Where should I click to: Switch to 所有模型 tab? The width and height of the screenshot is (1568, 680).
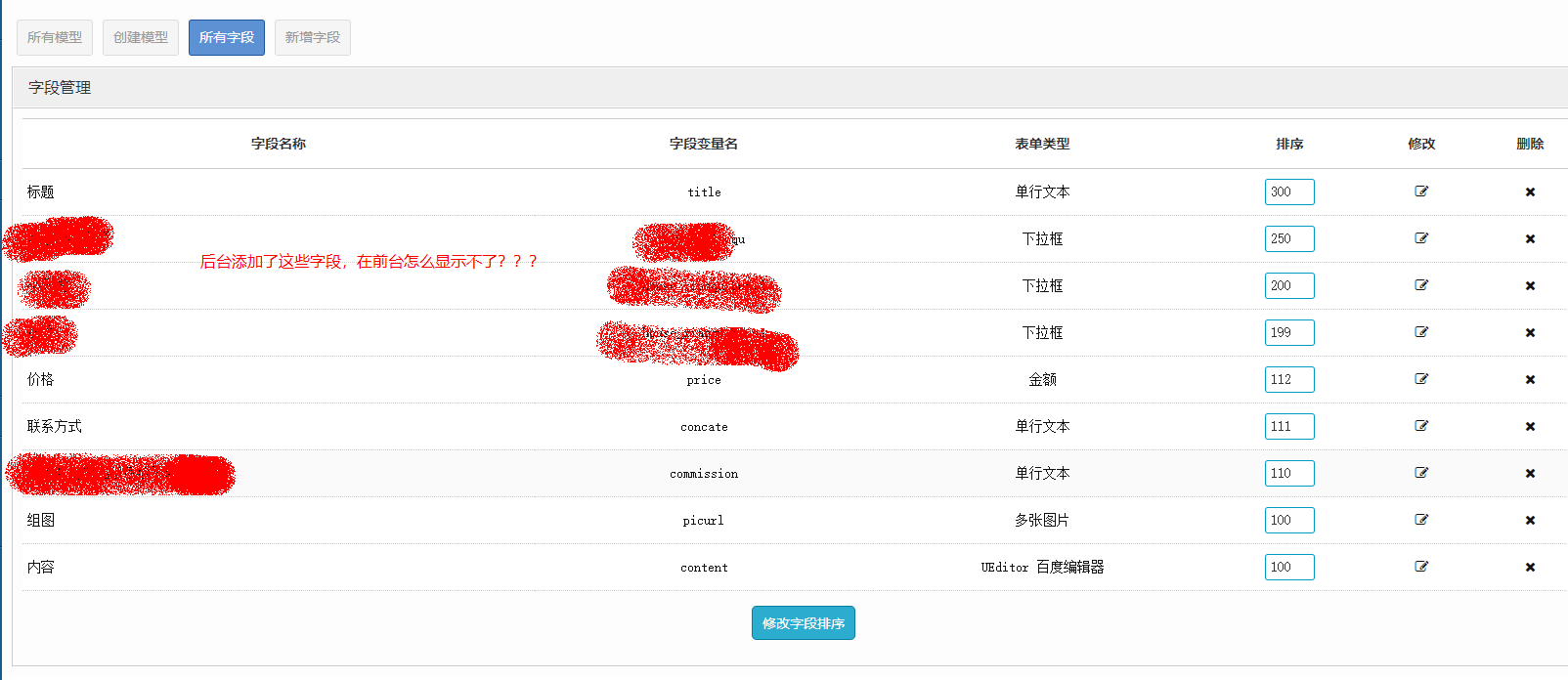click(55, 37)
